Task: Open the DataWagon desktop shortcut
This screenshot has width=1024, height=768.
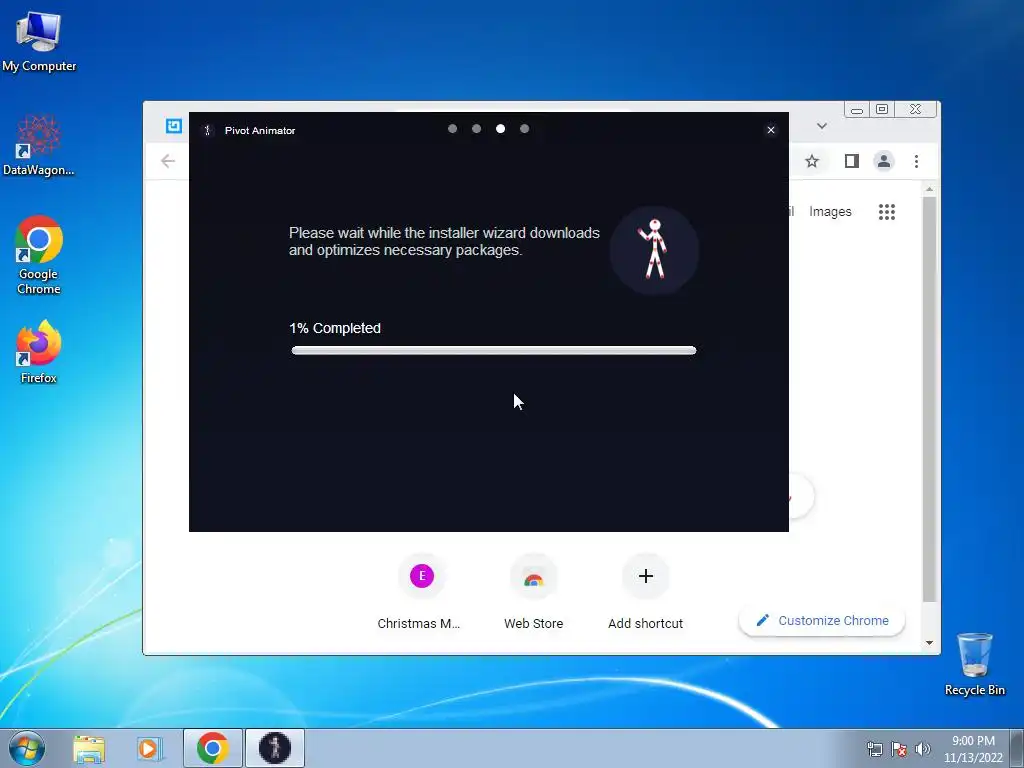Action: pyautogui.click(x=39, y=145)
